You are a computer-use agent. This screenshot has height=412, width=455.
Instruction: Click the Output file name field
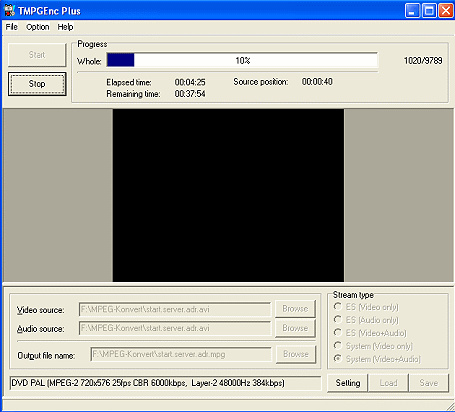tap(181, 354)
